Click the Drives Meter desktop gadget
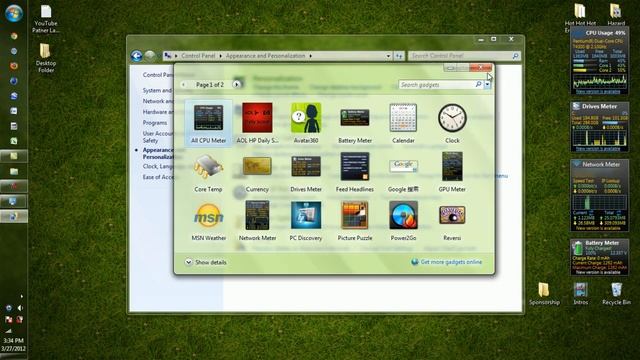Viewport: 640px width, 360px height. coord(599,127)
